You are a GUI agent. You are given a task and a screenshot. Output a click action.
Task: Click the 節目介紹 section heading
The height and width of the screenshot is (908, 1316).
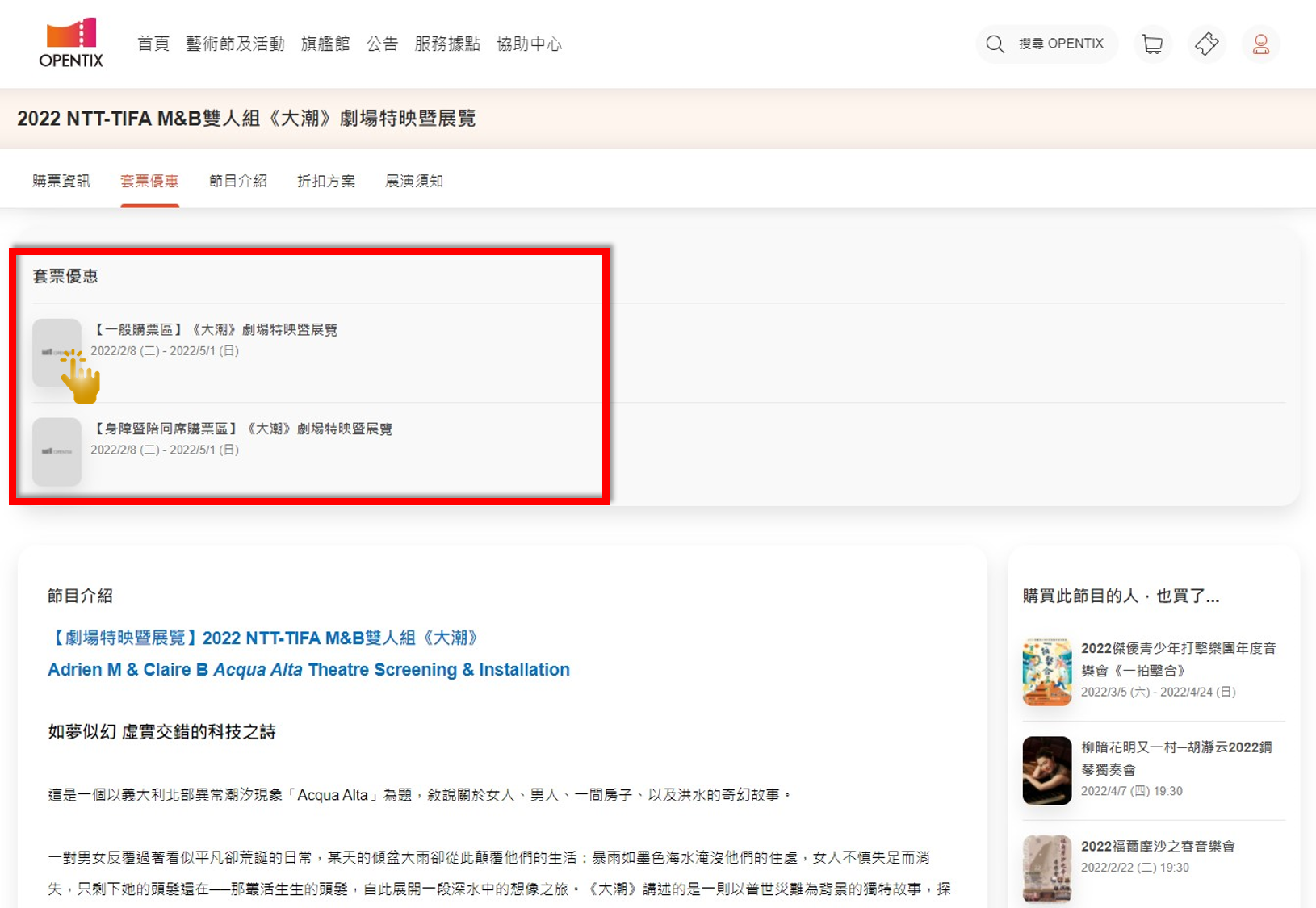click(80, 596)
